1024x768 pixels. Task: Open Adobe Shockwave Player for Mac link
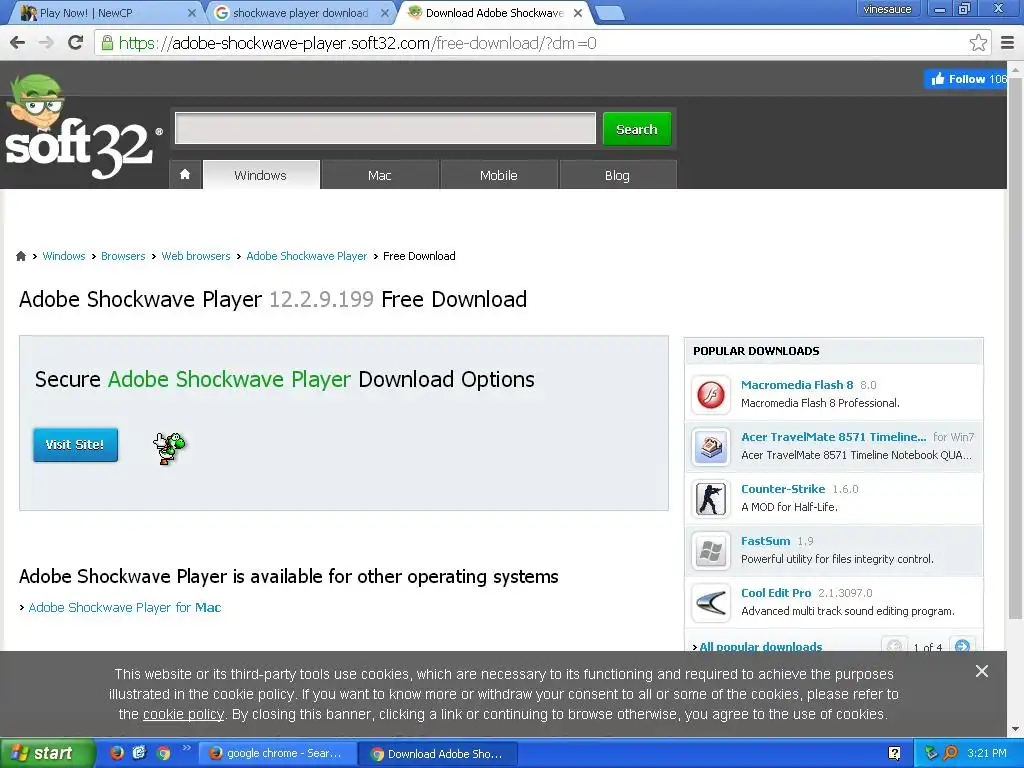125,607
